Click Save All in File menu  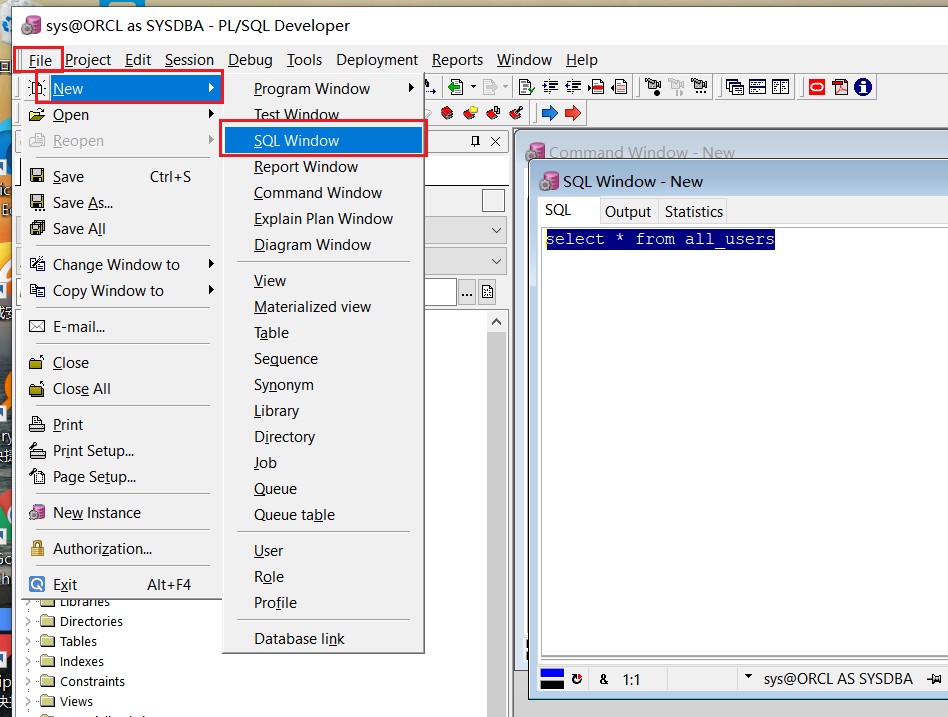coord(122,229)
